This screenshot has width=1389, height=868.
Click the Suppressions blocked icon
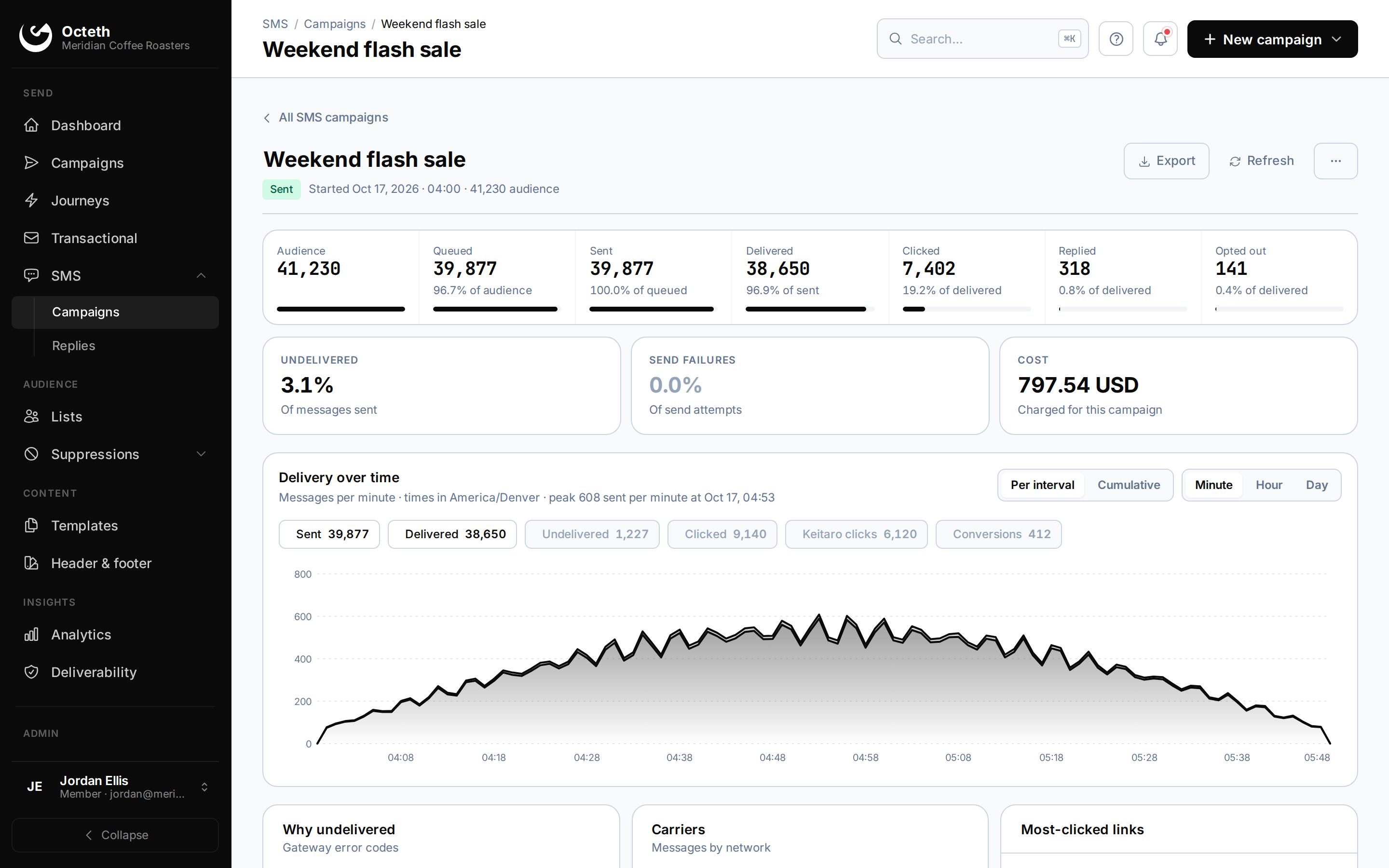point(31,454)
